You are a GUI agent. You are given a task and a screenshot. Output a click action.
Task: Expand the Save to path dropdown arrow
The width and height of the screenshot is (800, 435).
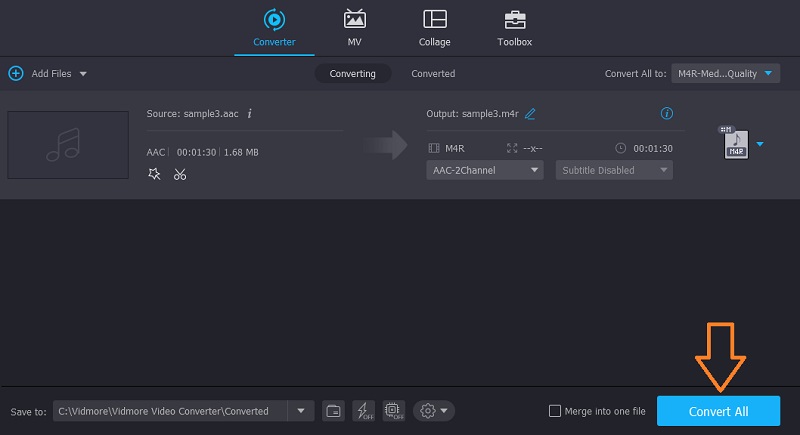tap(301, 411)
